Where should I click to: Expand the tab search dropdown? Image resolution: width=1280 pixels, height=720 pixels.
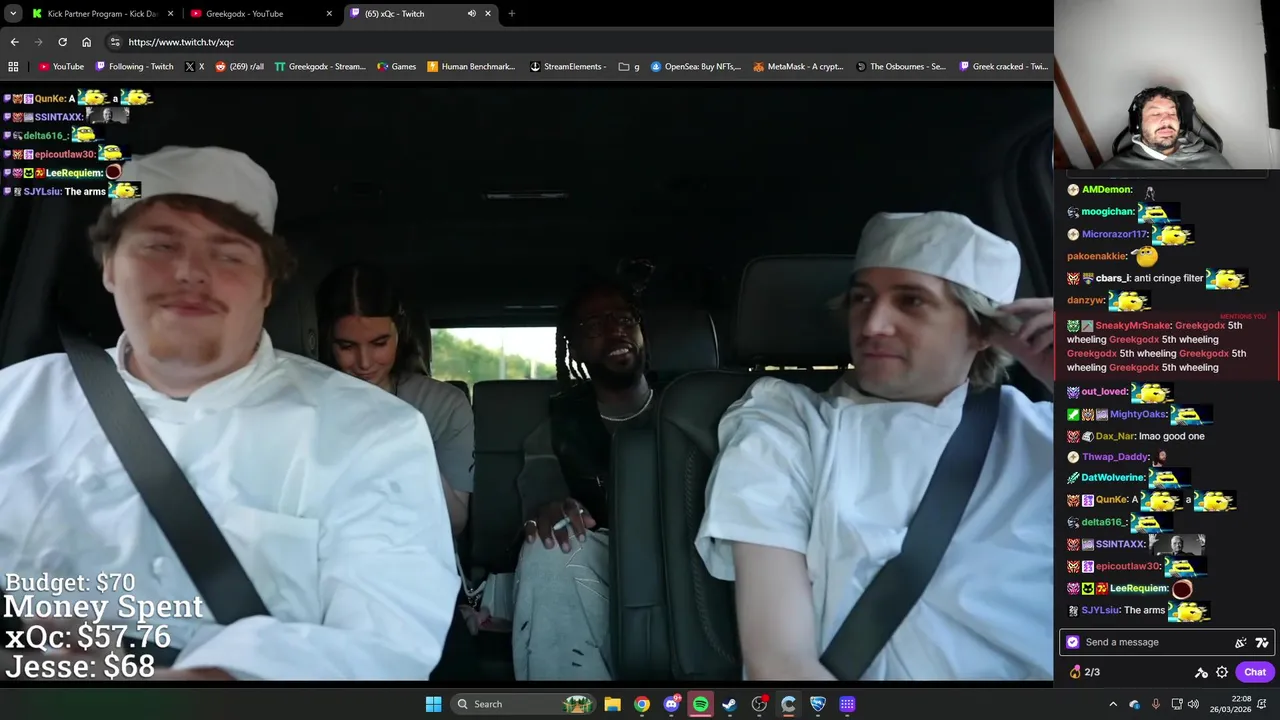[x=13, y=14]
